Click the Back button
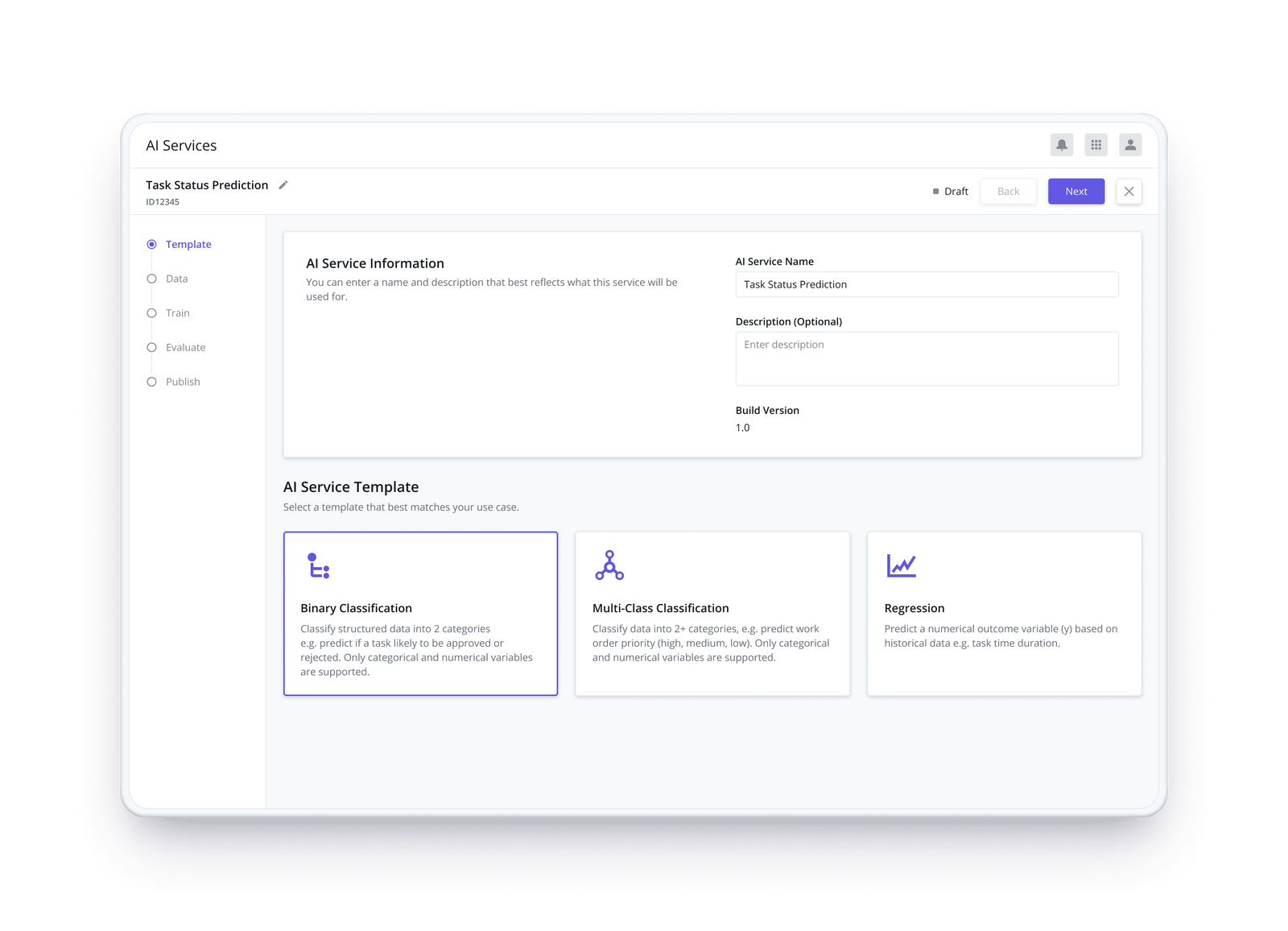1288x931 pixels. click(1008, 192)
